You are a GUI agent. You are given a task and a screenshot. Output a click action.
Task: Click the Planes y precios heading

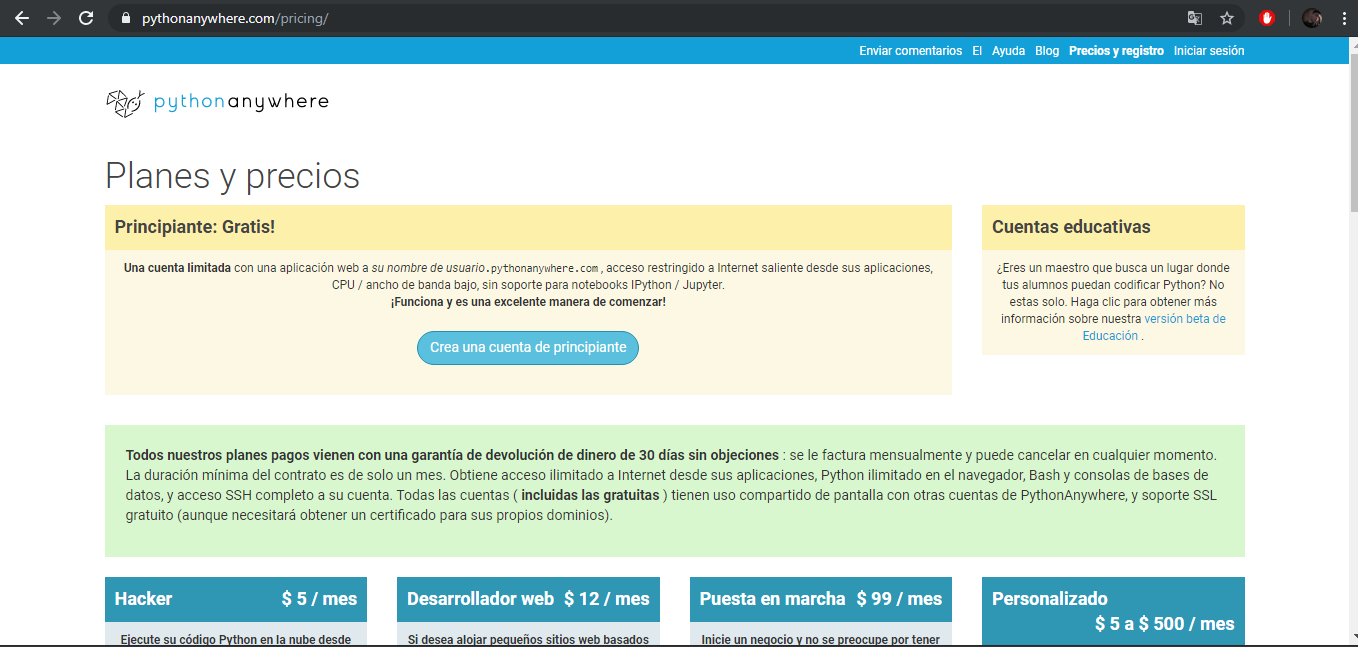232,176
